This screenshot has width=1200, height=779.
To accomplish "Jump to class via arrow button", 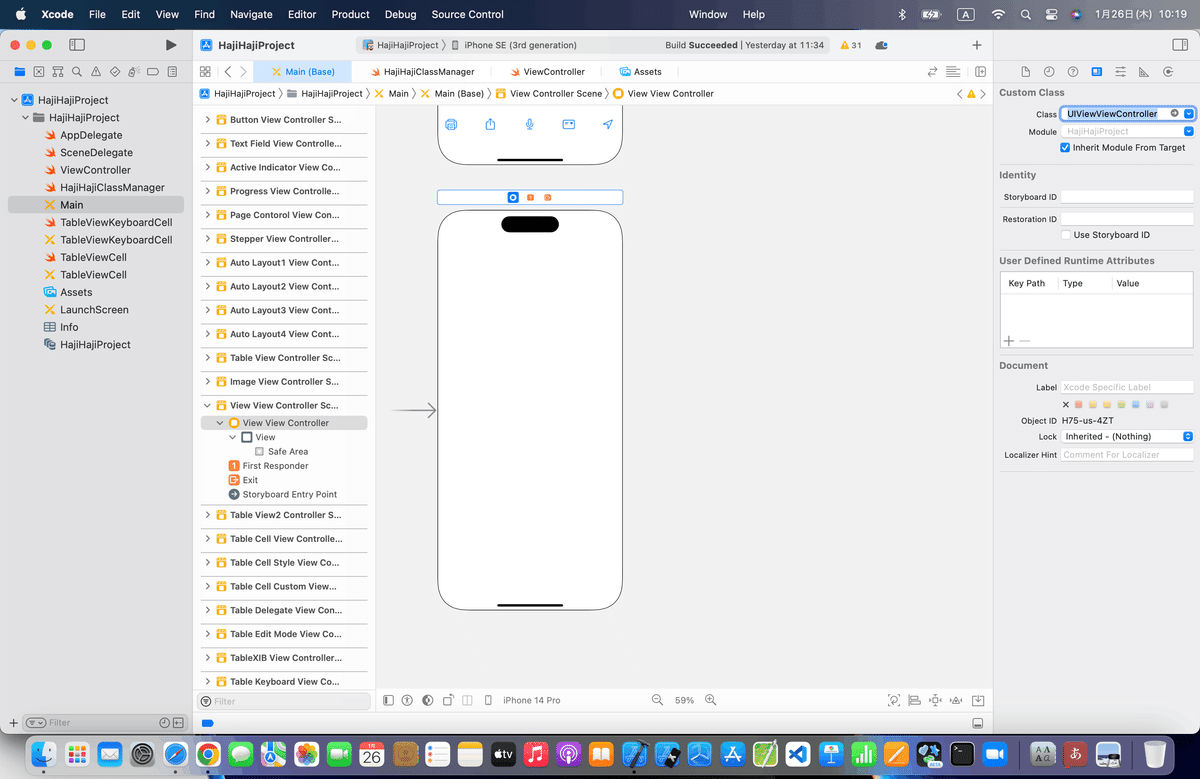I will point(1175,114).
